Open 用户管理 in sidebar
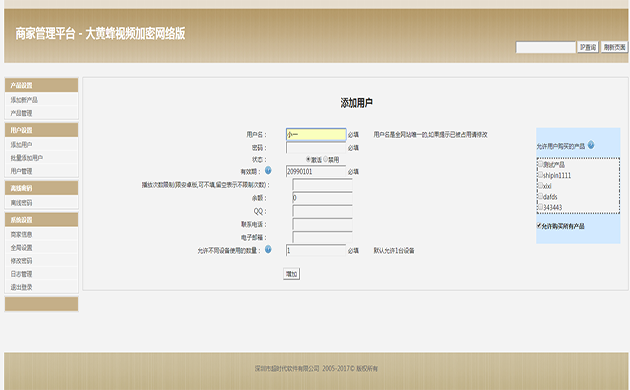This screenshot has width=630, height=390. click(21, 171)
